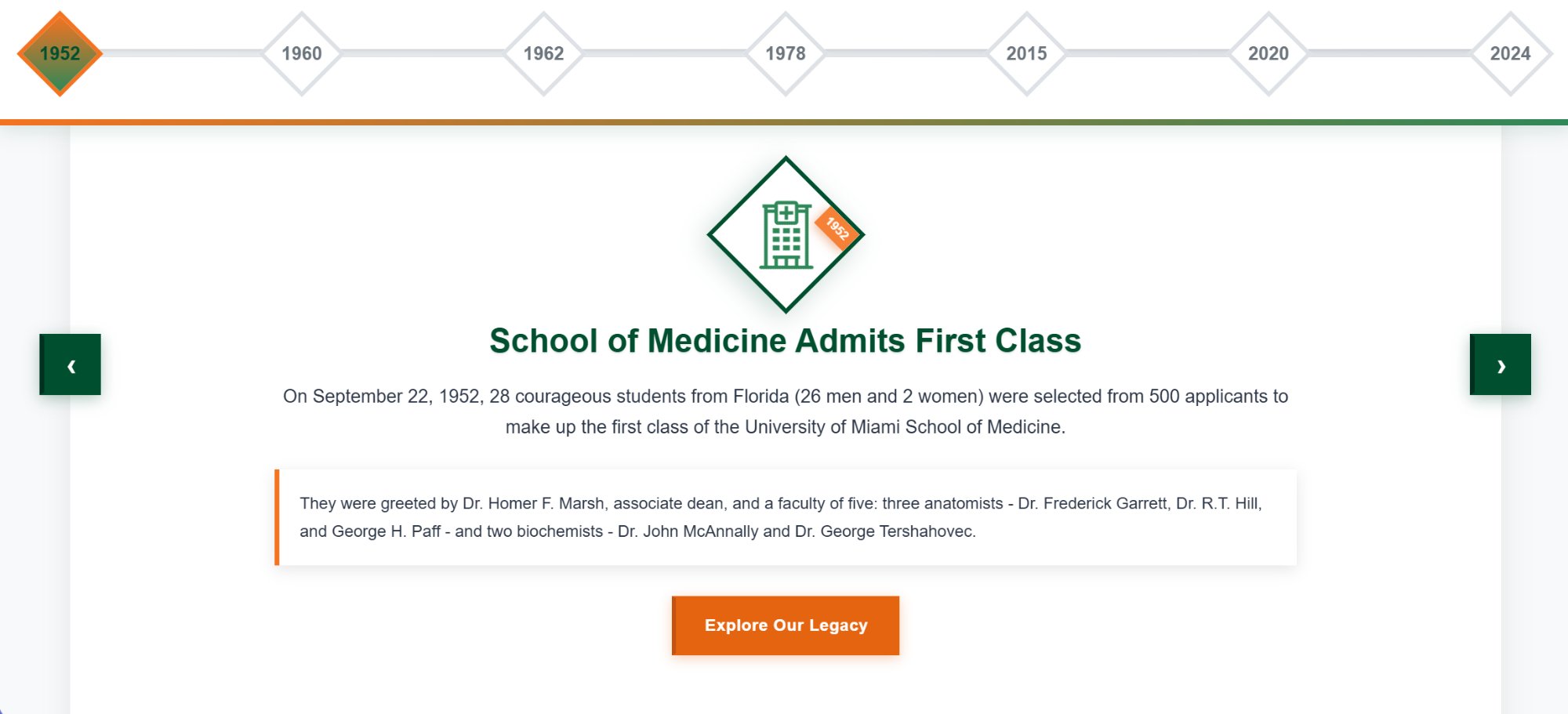Image resolution: width=1568 pixels, height=714 pixels.
Task: Expand the next slide with the right chevron
Action: tap(1501, 364)
